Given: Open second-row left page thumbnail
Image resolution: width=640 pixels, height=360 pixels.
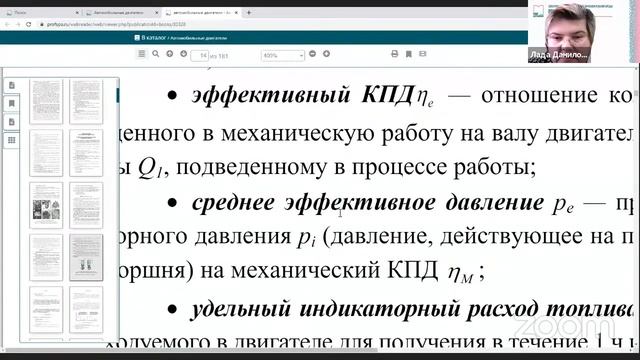Looking at the screenshot, I should coord(46,153).
